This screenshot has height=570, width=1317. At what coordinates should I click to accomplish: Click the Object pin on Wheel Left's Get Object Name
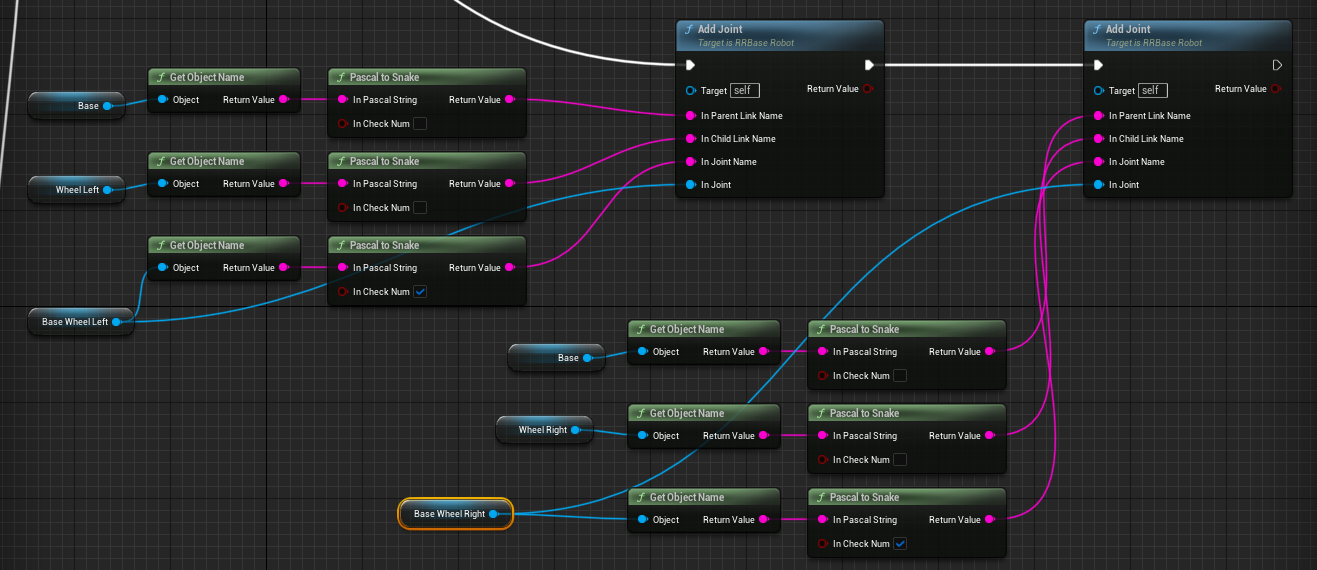click(162, 184)
